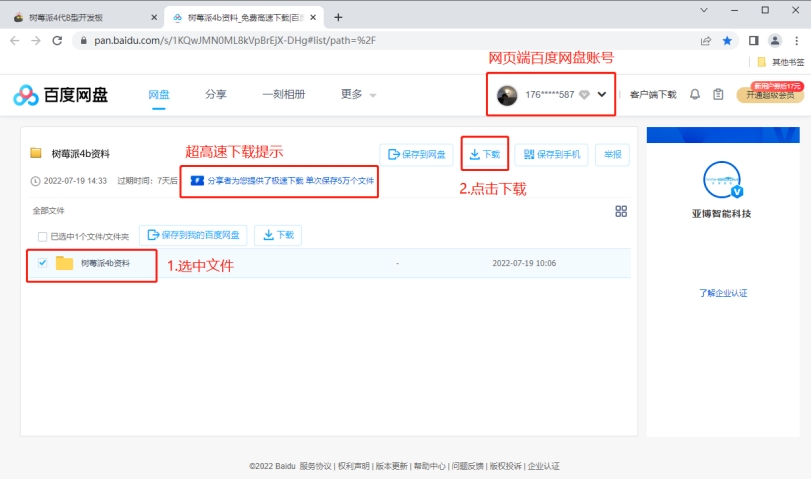Viewport: 812px width, 479px height.
Task: Open 服务协议 footer link
Action: [315, 466]
